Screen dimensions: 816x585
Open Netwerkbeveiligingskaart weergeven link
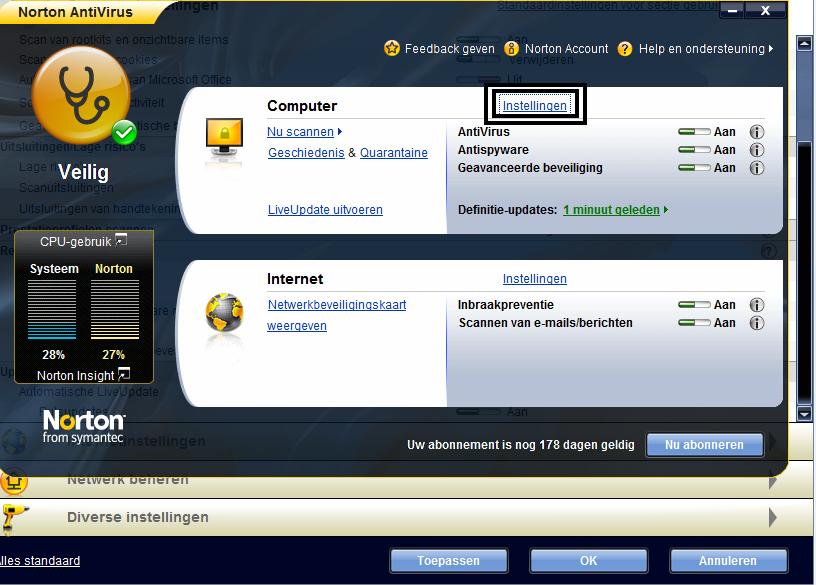tap(337, 315)
